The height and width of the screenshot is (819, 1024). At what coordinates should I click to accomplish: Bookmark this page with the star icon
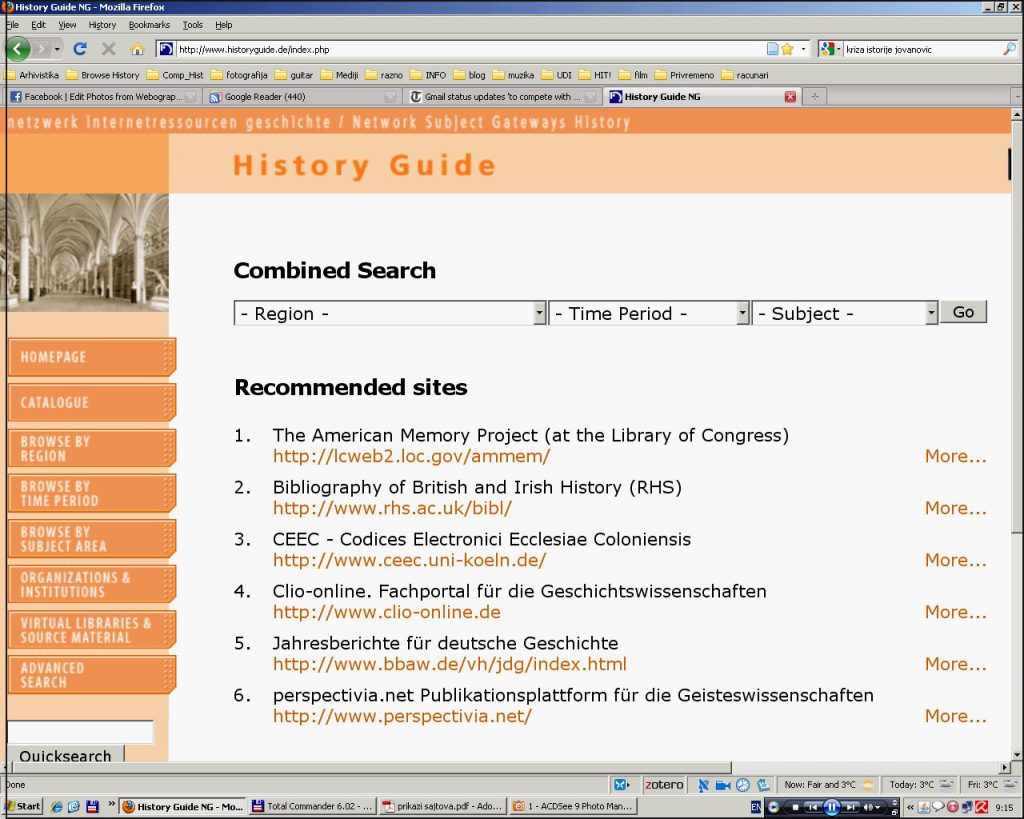point(787,48)
